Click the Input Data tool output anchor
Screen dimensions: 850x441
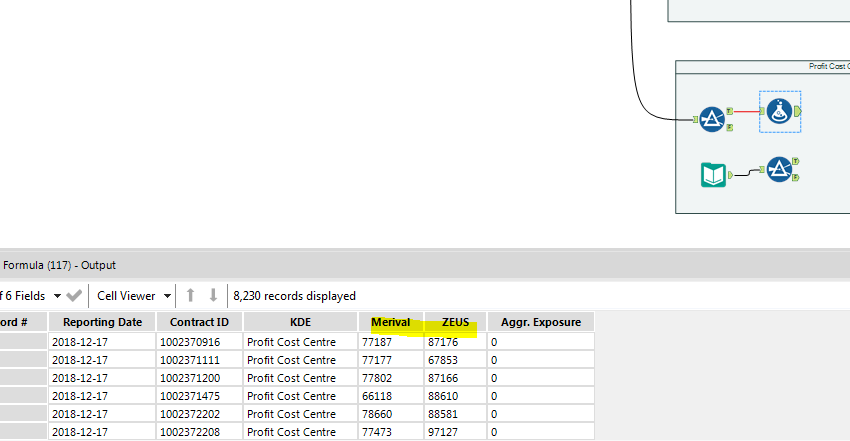click(x=730, y=175)
